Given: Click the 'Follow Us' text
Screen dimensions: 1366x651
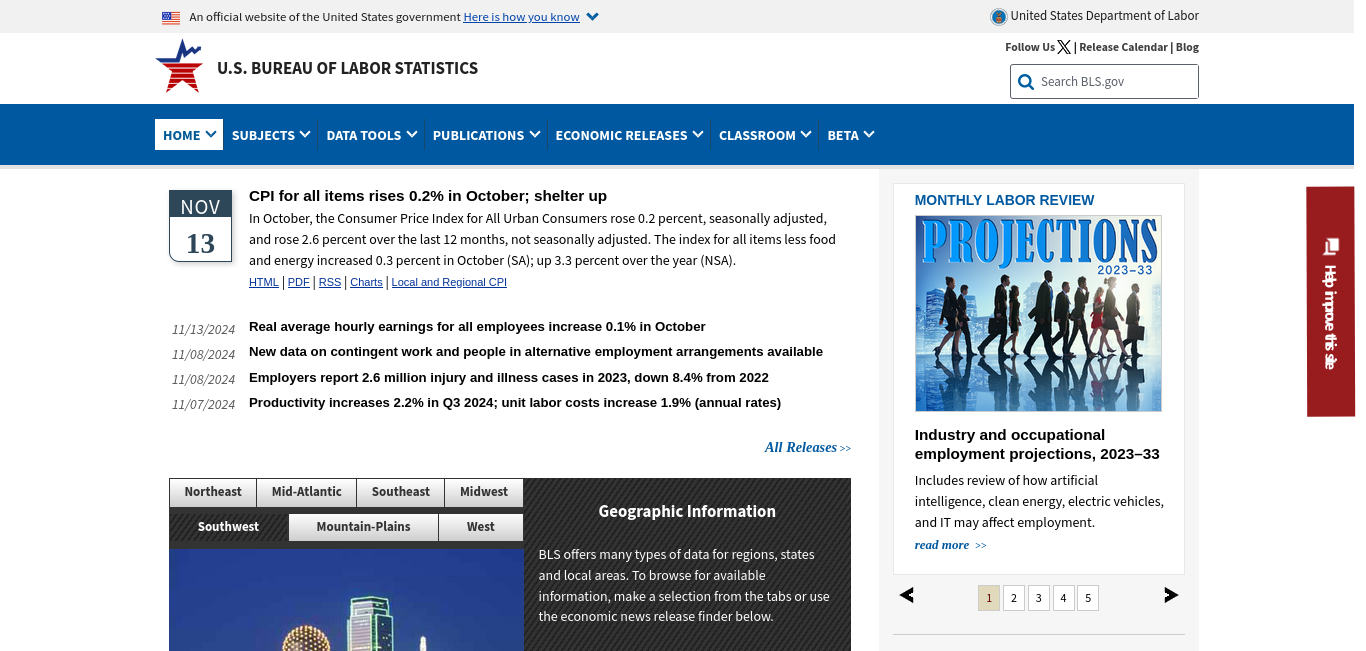Looking at the screenshot, I should pos(1030,47).
